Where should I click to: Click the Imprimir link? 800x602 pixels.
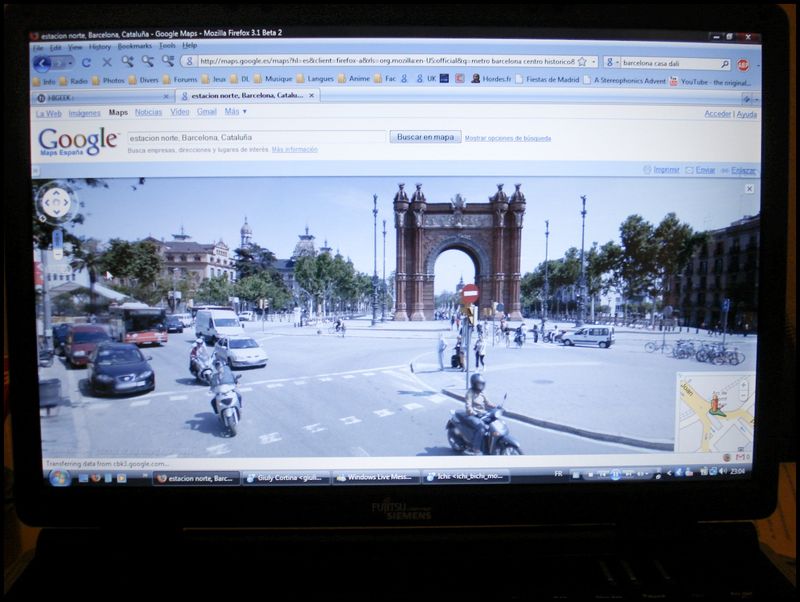(666, 170)
